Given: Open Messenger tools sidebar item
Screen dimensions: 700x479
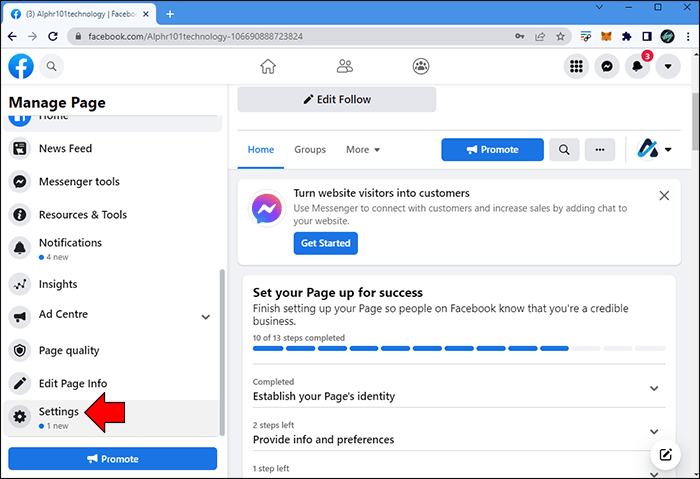Looking at the screenshot, I should pos(112,181).
